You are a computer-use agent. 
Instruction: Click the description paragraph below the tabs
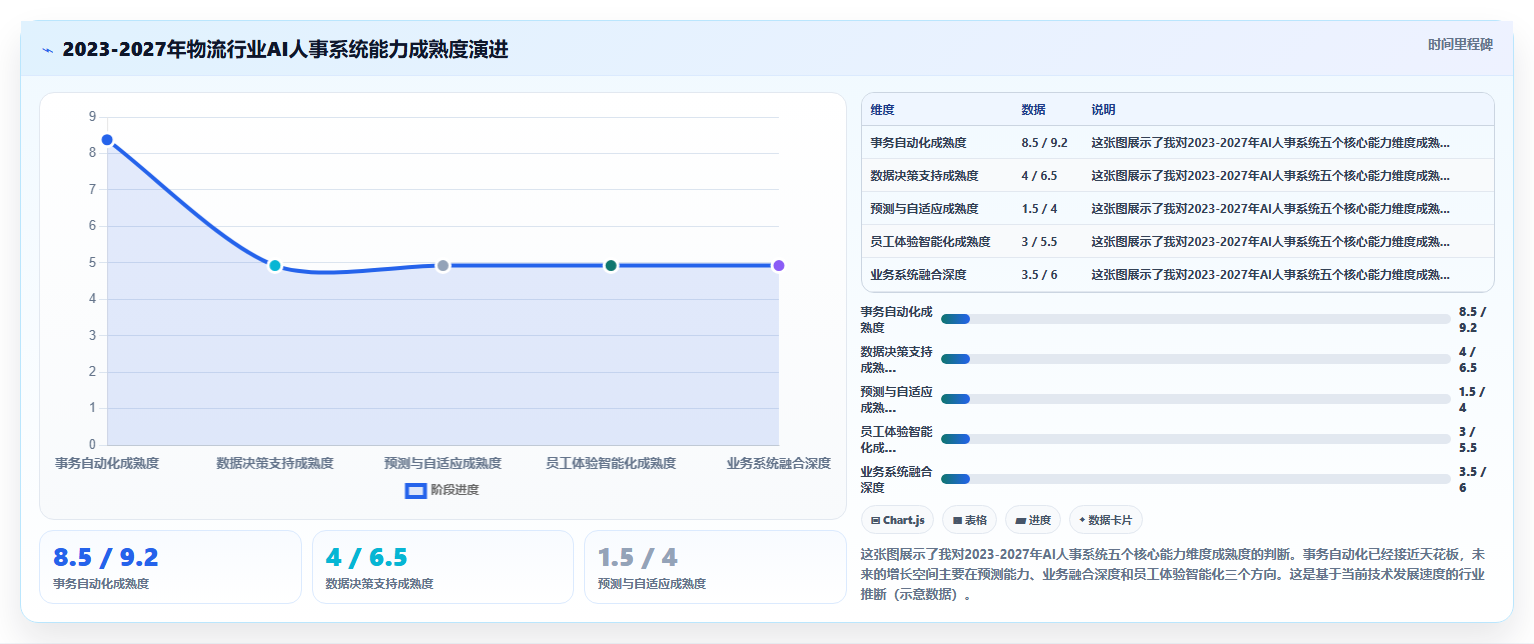[1177, 574]
